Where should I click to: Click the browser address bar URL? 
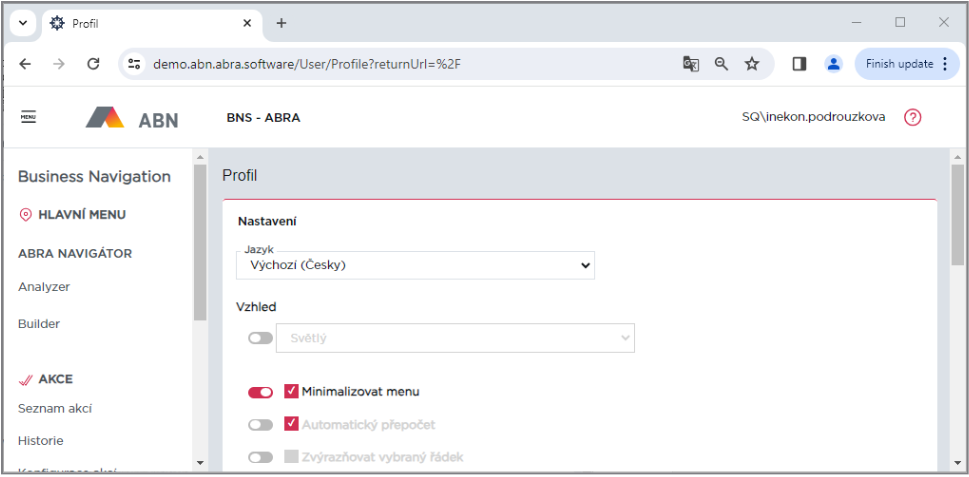[x=307, y=64]
